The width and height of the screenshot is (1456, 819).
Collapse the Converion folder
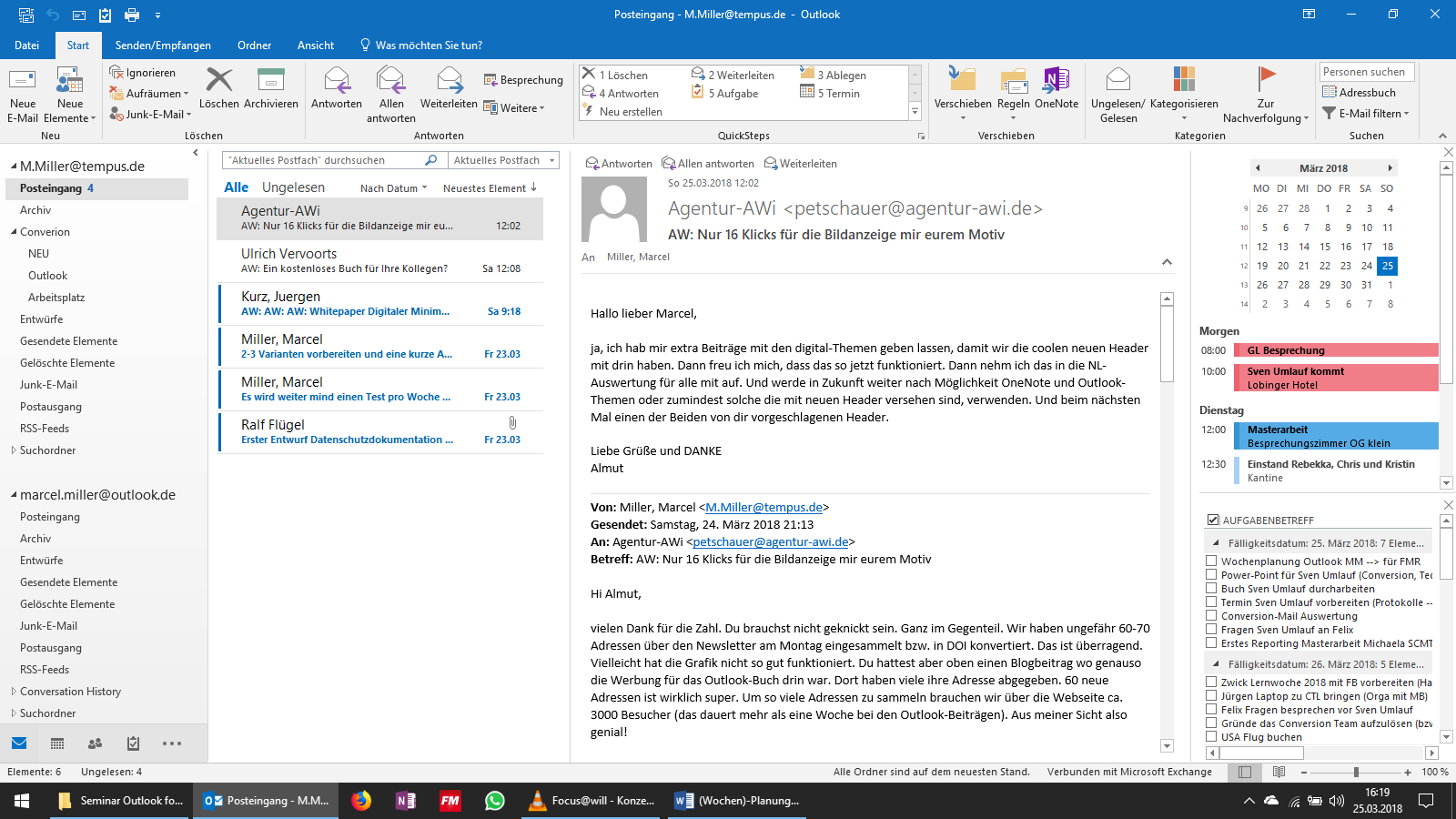click(x=14, y=232)
